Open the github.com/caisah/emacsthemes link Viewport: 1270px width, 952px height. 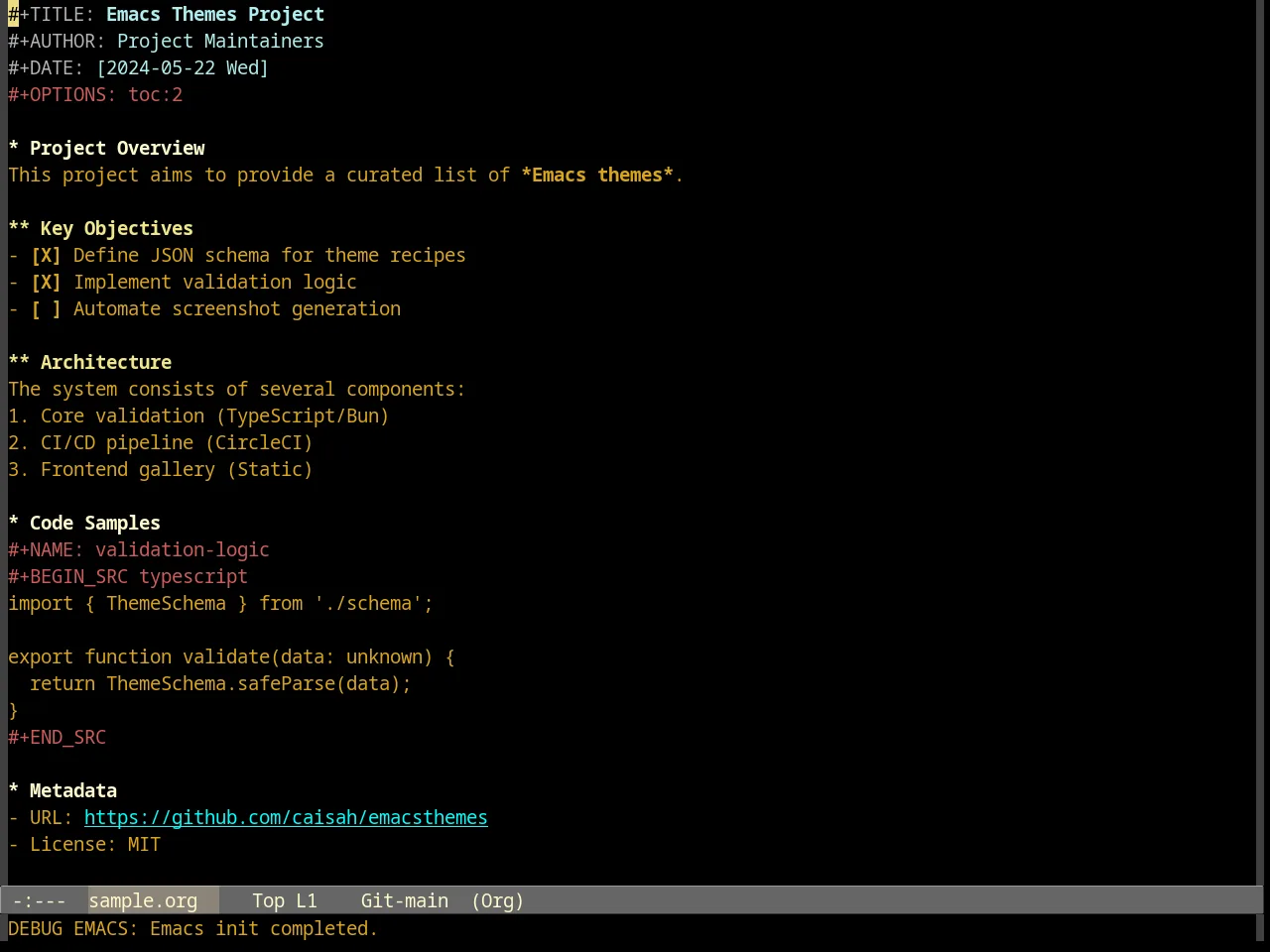click(x=286, y=818)
